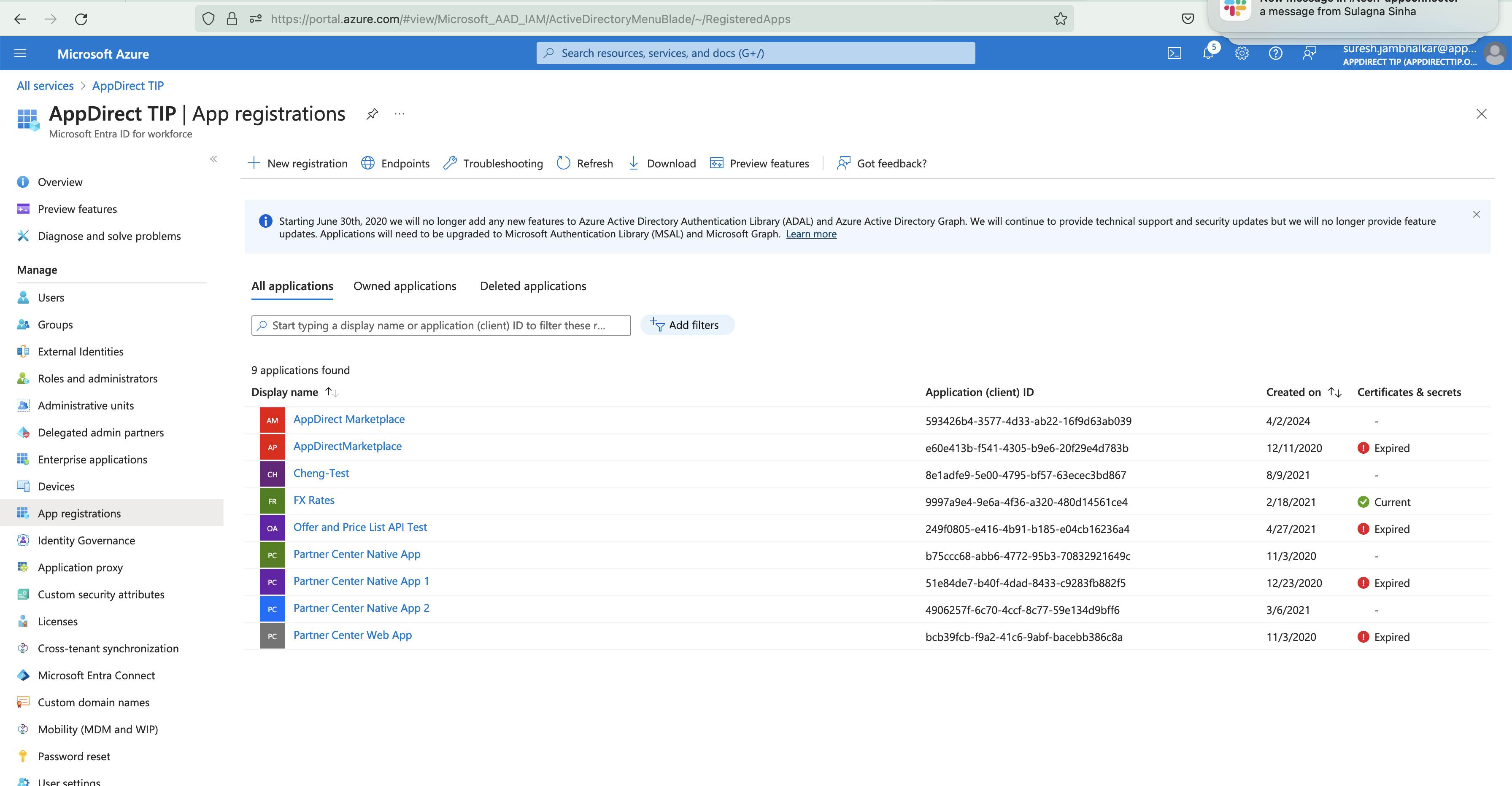Open AppDirect Marketplace app

348,419
